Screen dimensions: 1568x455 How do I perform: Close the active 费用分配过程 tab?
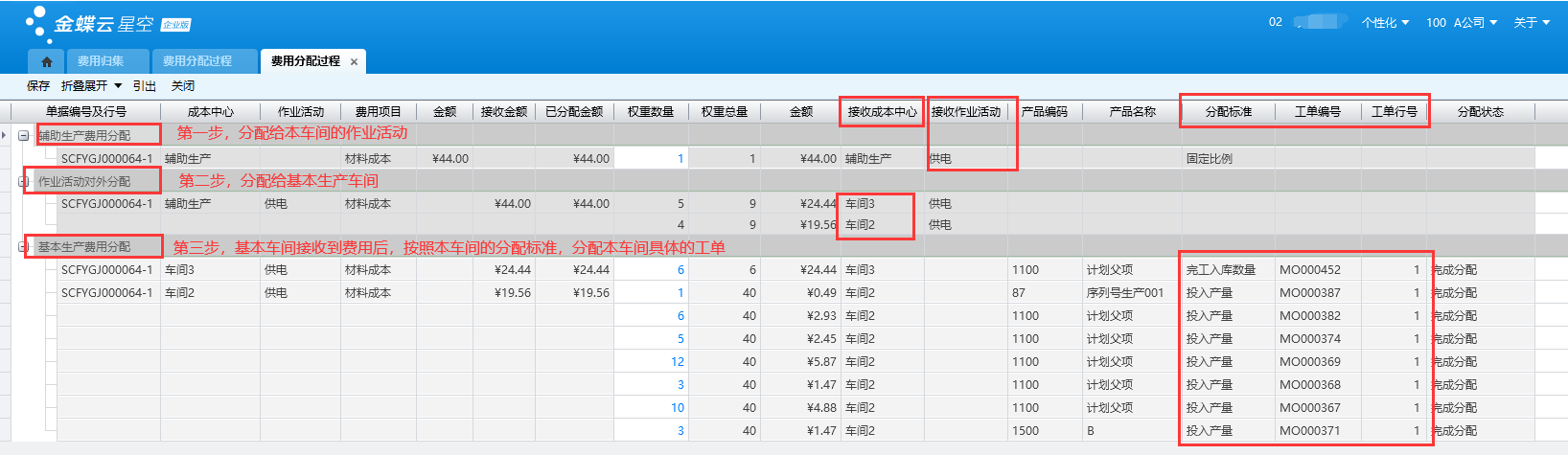coord(354,61)
